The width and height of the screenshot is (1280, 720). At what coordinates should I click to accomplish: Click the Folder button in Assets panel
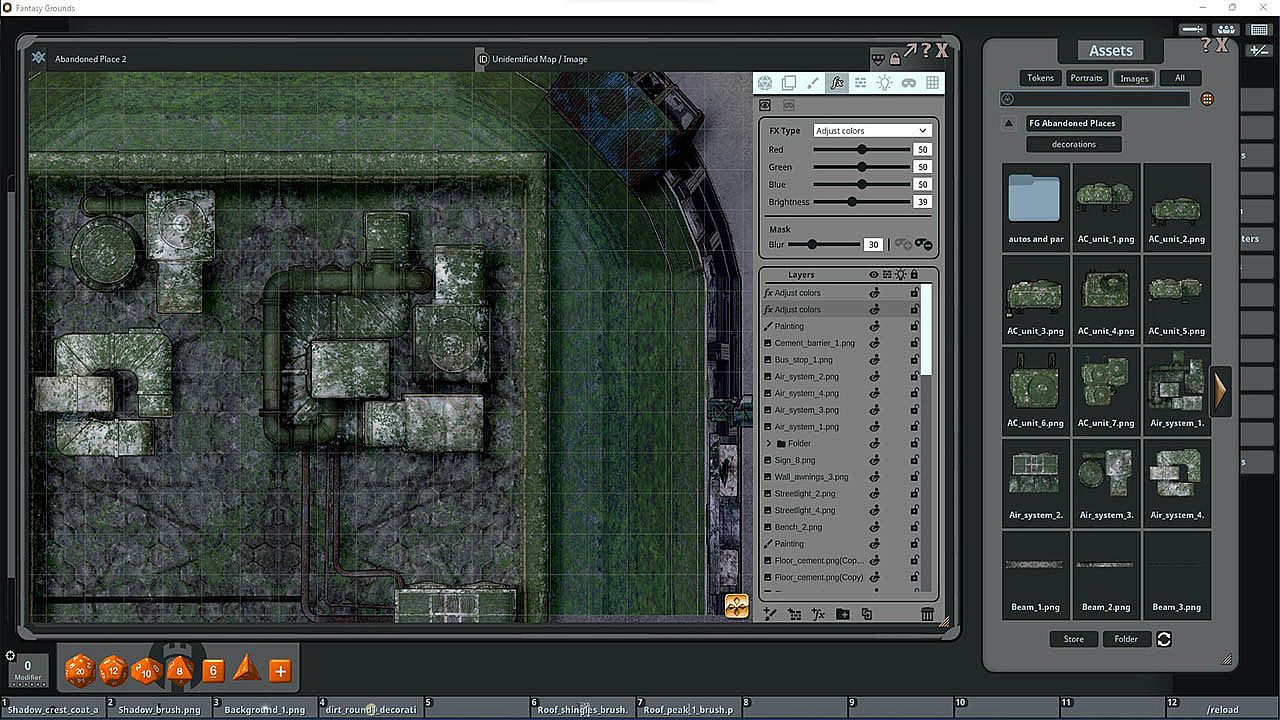click(1126, 639)
